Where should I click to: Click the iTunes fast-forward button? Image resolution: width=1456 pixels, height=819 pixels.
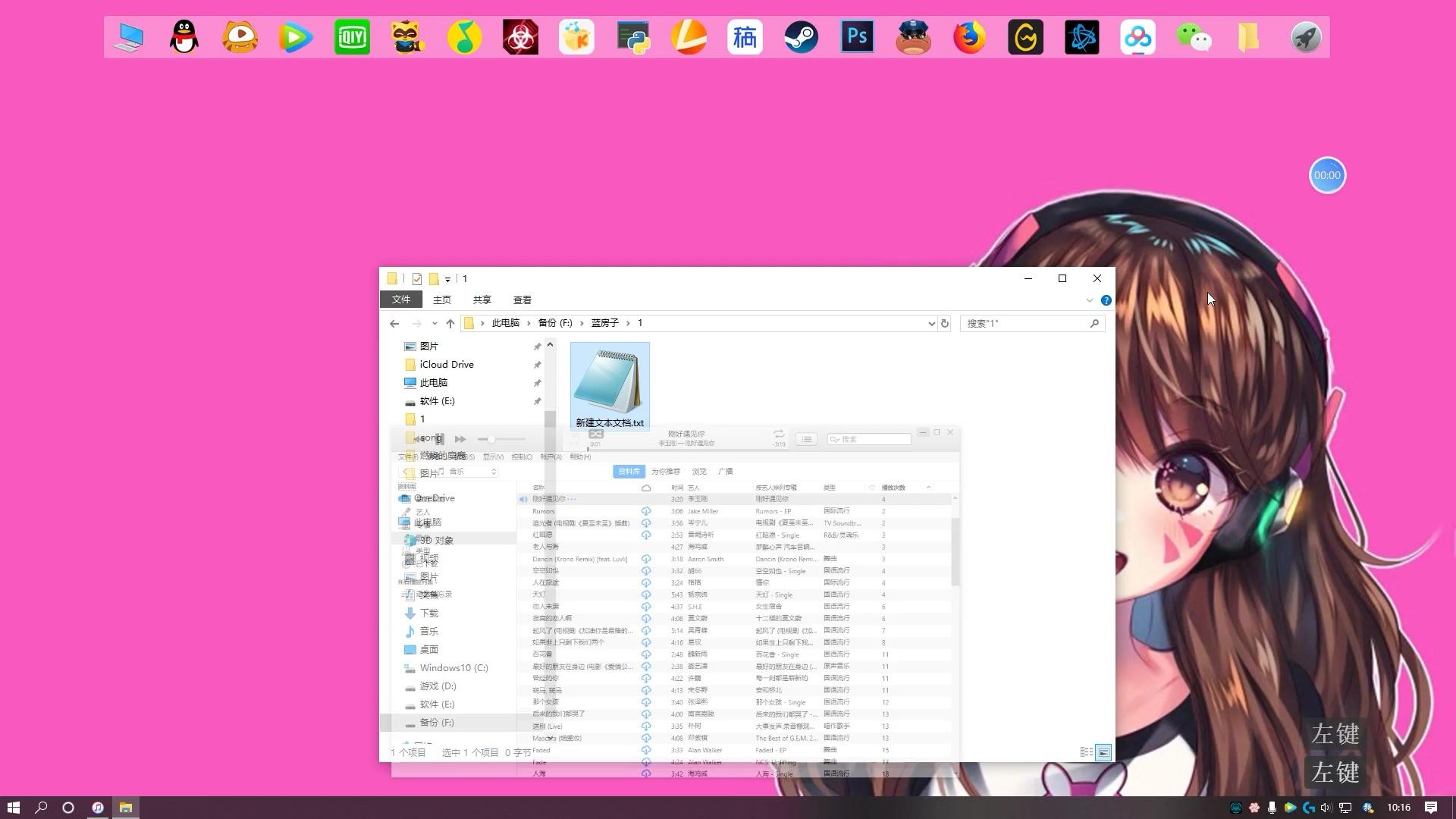460,439
